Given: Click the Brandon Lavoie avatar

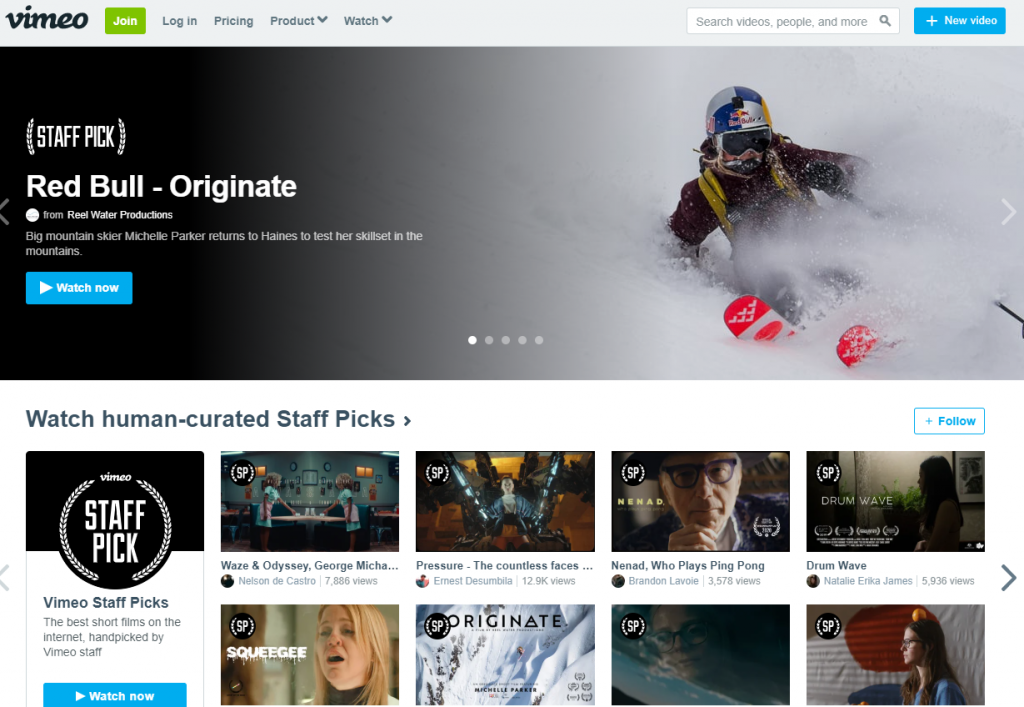Looking at the screenshot, I should pyautogui.click(x=618, y=581).
